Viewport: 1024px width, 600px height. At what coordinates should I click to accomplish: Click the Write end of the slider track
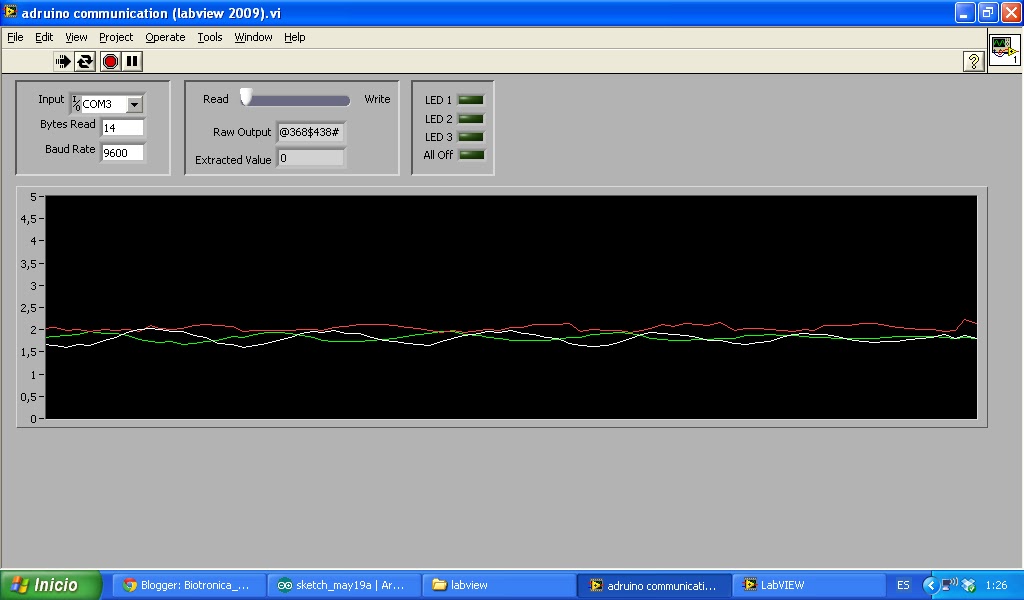345,101
